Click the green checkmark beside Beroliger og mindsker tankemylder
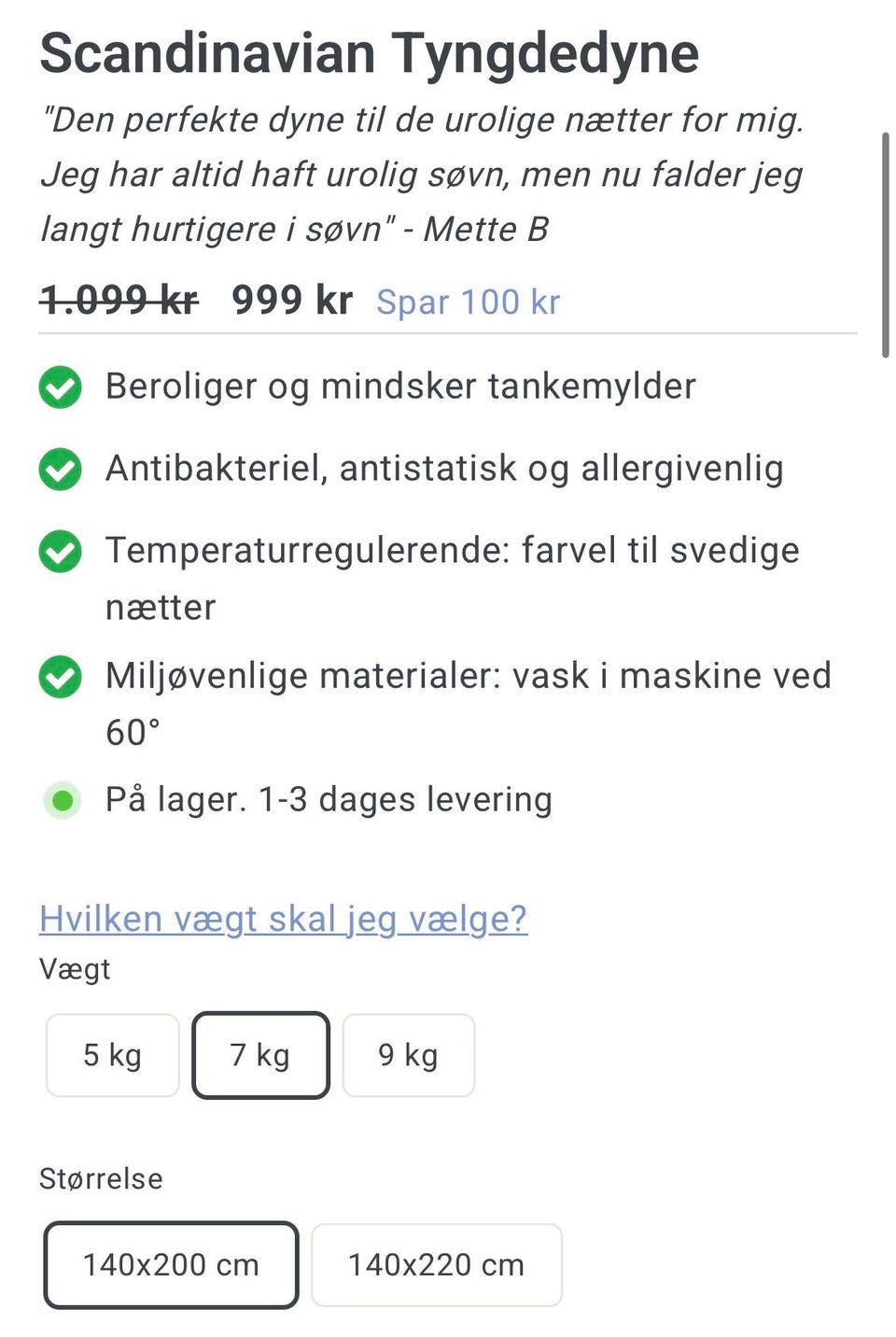The width and height of the screenshot is (896, 1337). [61, 387]
